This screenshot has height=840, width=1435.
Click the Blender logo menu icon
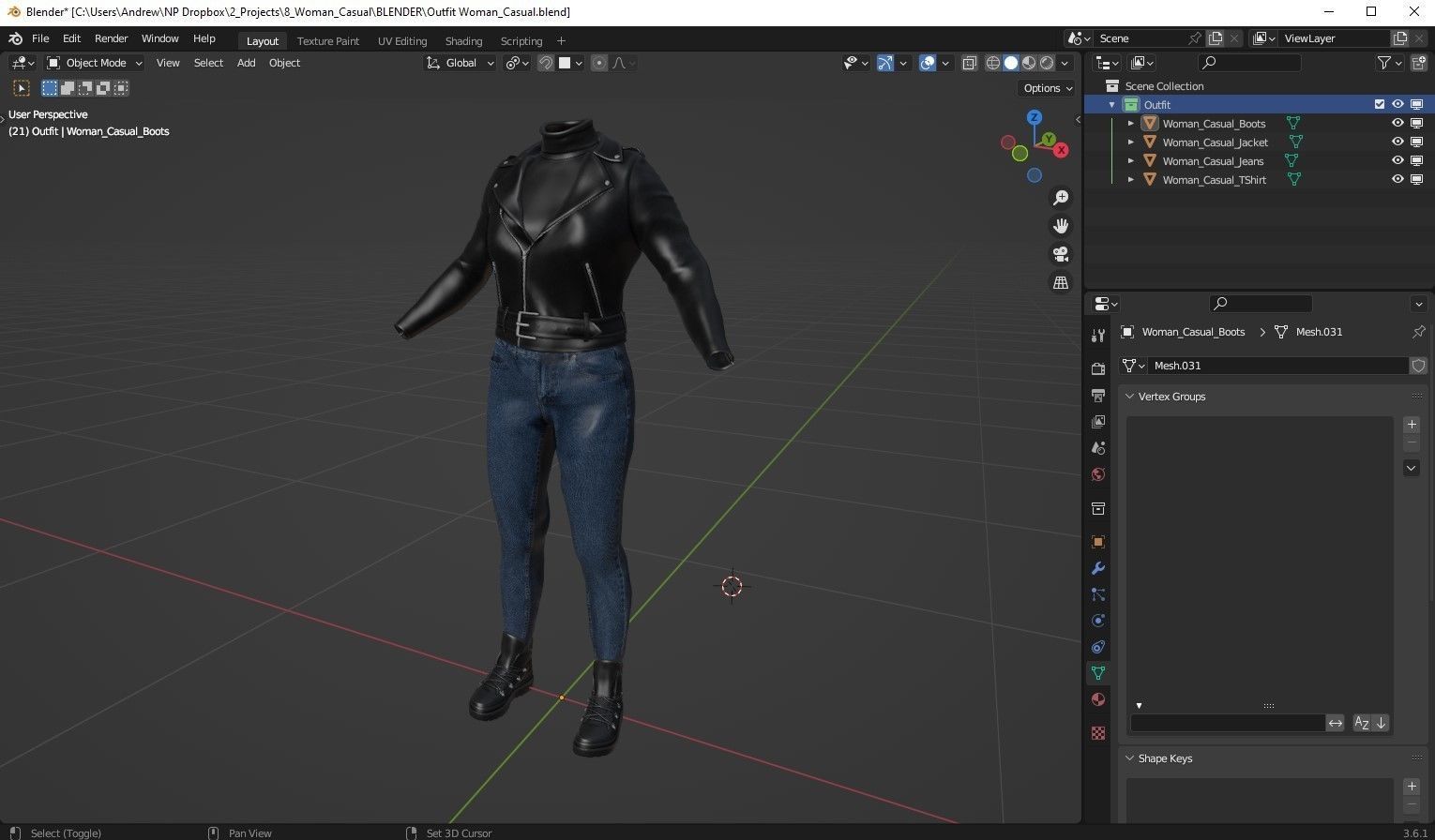pos(15,39)
